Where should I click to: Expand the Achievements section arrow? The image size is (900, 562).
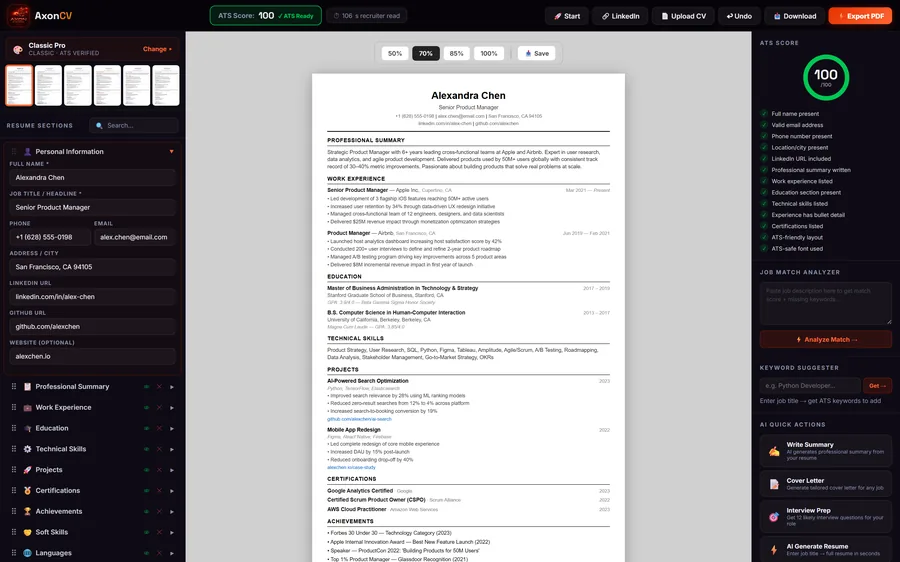[x=172, y=511]
